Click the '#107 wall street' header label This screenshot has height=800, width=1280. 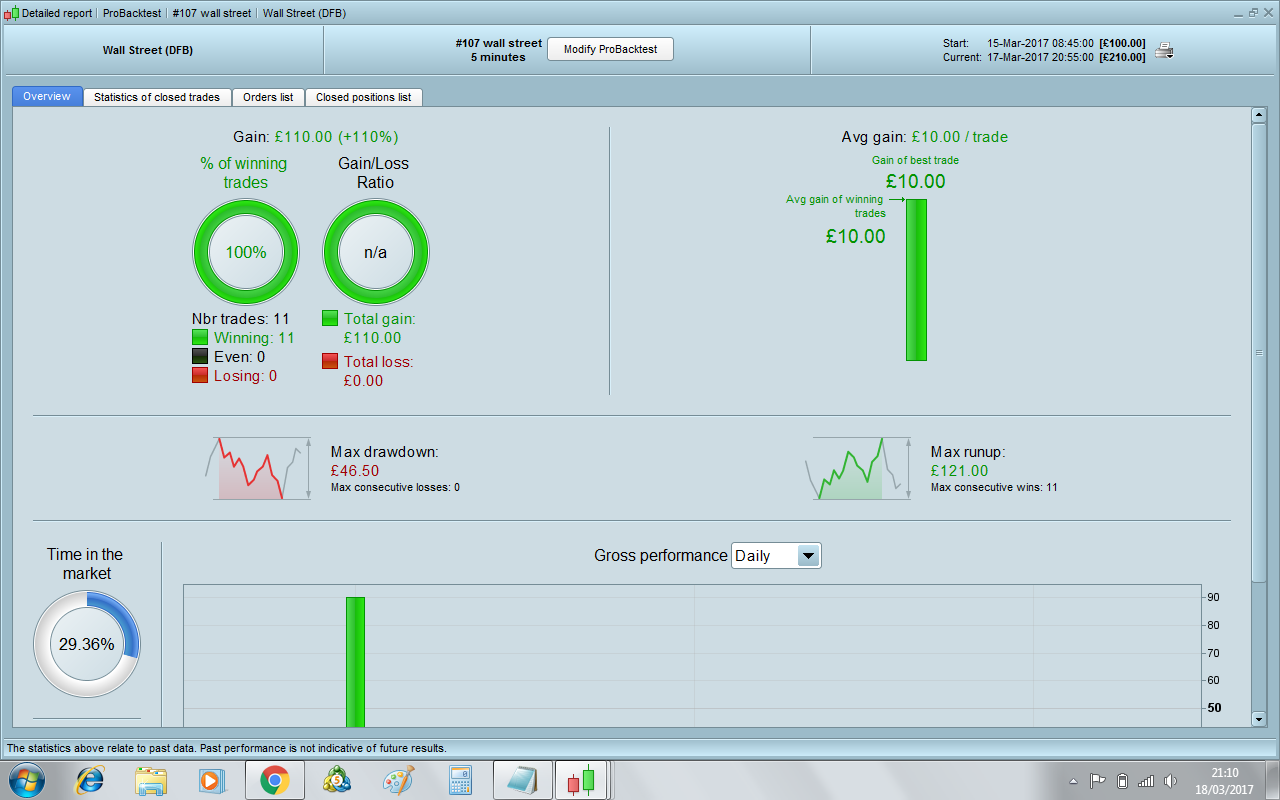click(498, 44)
